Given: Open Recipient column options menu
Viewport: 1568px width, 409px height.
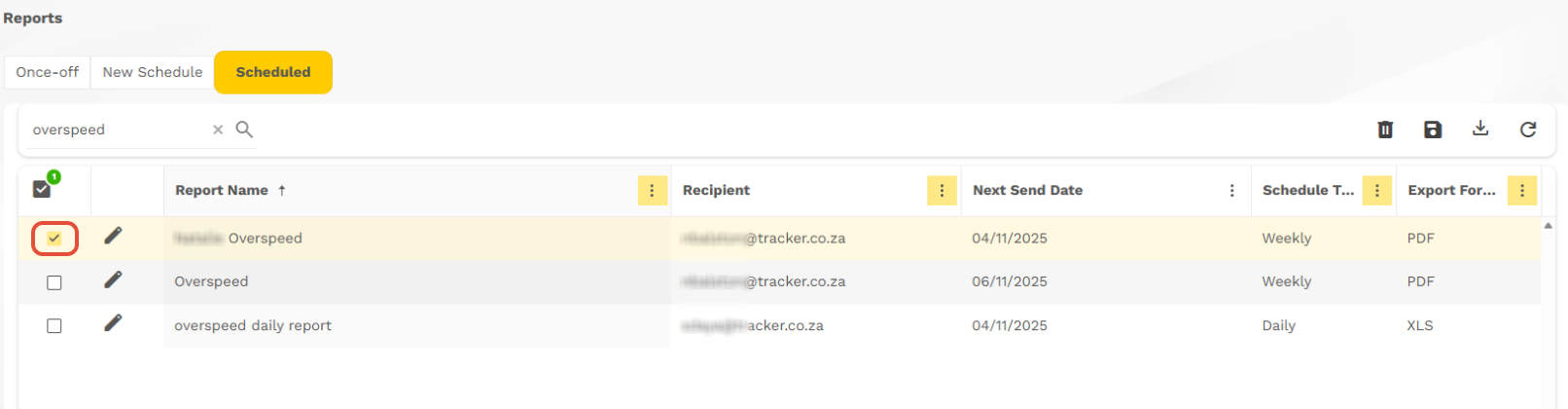Looking at the screenshot, I should point(942,191).
